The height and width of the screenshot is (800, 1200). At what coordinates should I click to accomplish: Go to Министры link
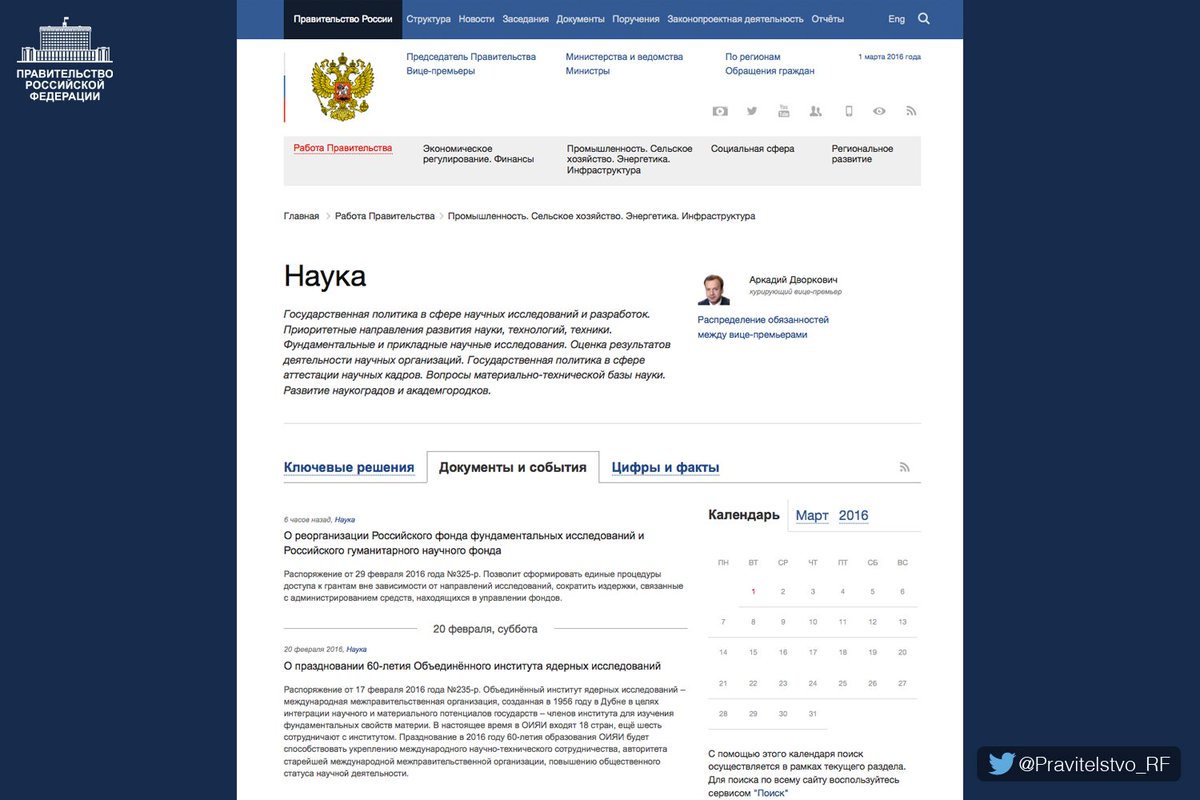coord(587,71)
